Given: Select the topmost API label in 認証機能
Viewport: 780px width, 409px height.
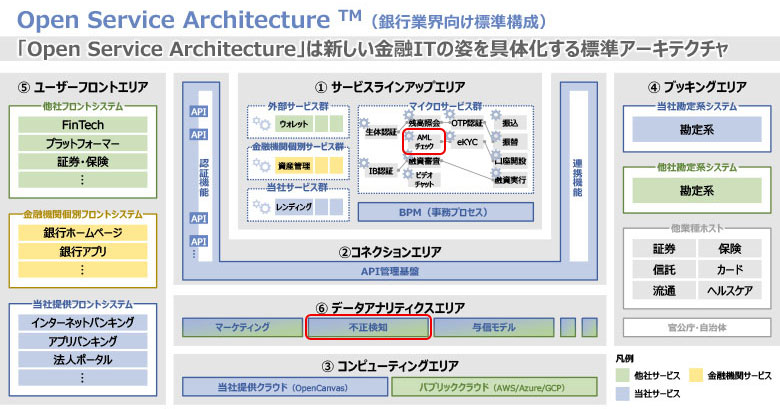Looking at the screenshot, I should click(x=198, y=112).
